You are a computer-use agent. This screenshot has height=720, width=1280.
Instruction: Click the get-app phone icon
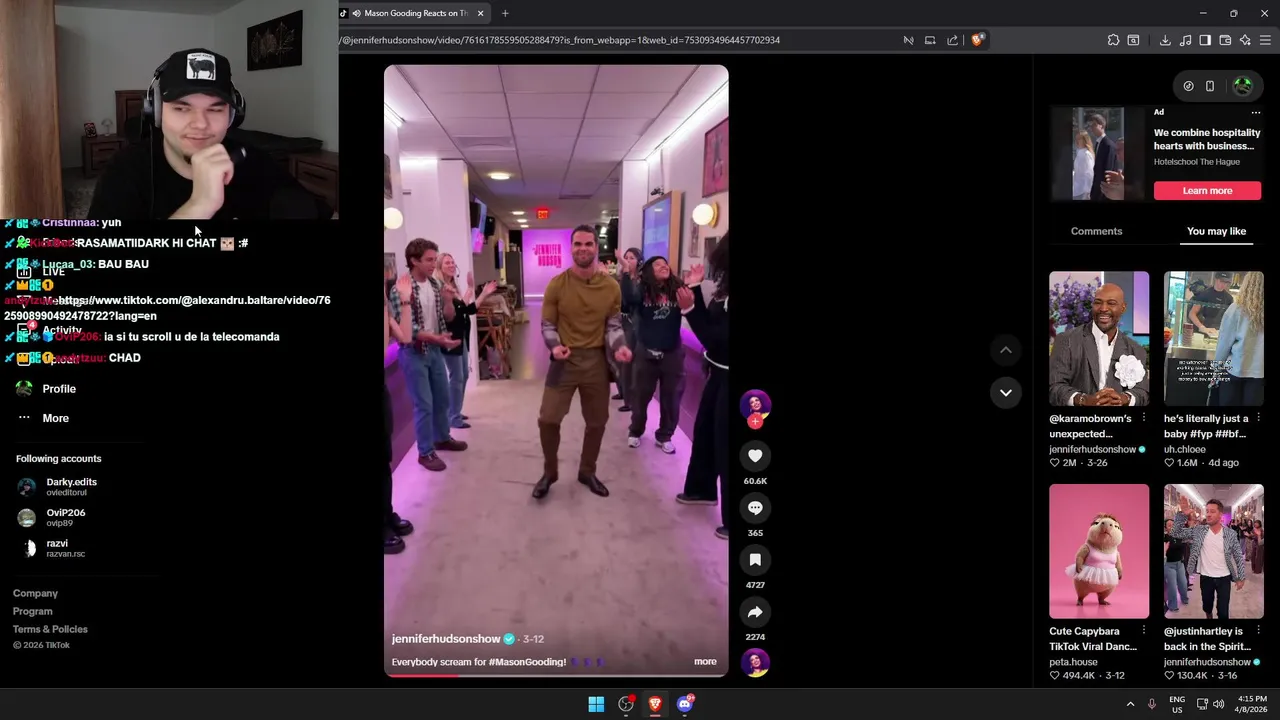point(1210,86)
